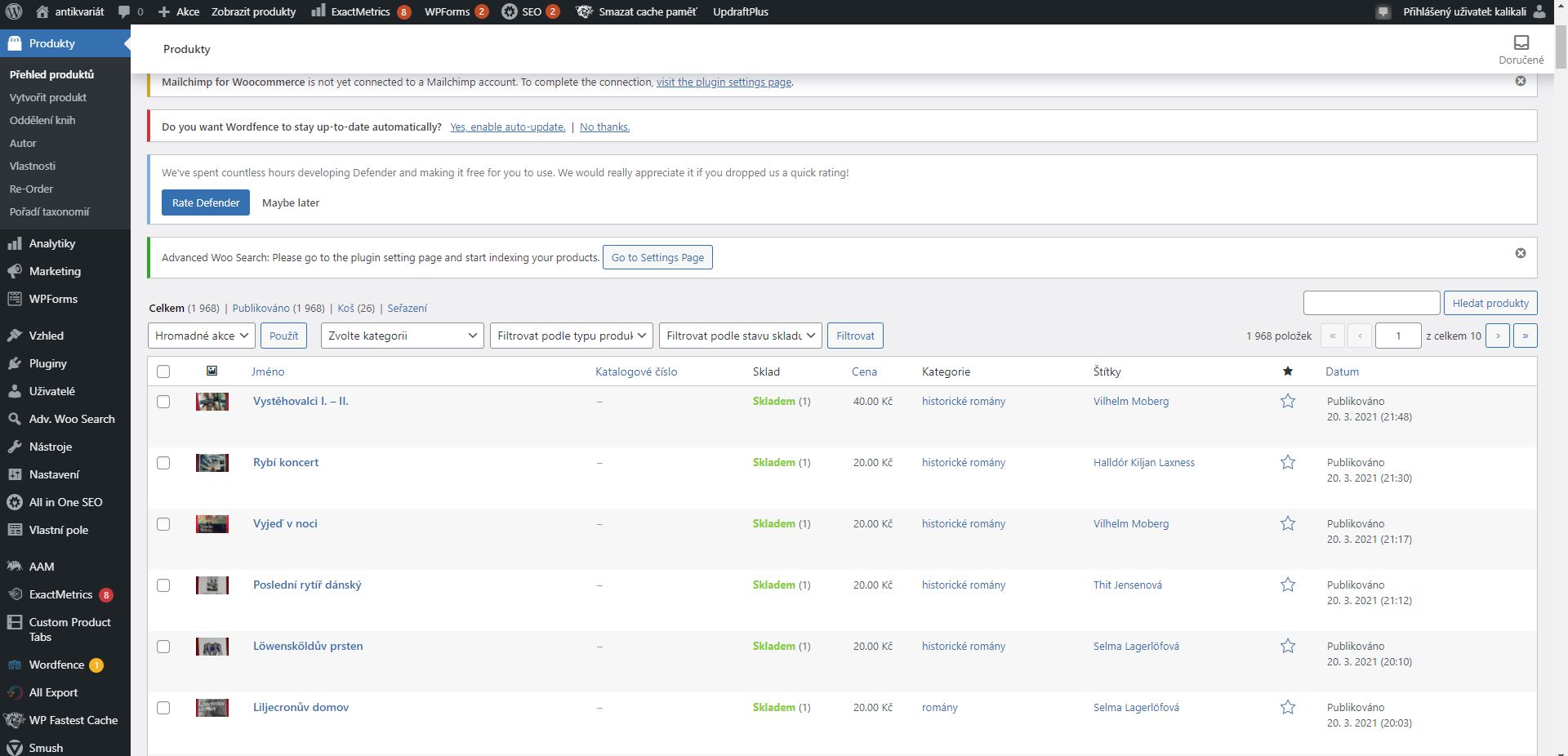The height and width of the screenshot is (756, 1568).
Task: Click the Selma Lagerlöfová tag in Liljecronův domov row
Action: point(1136,707)
